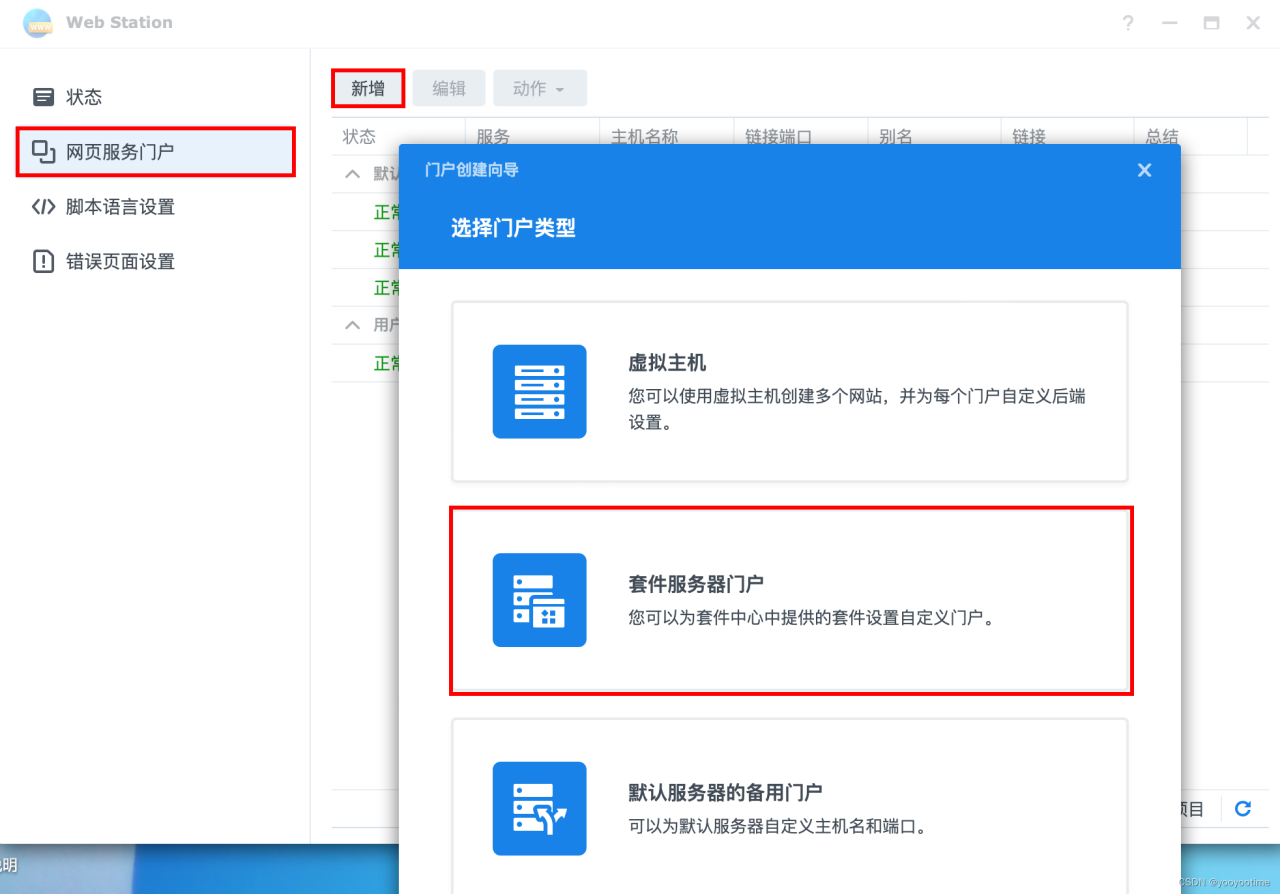
Task: Open the 动作 dropdown menu
Action: [540, 88]
